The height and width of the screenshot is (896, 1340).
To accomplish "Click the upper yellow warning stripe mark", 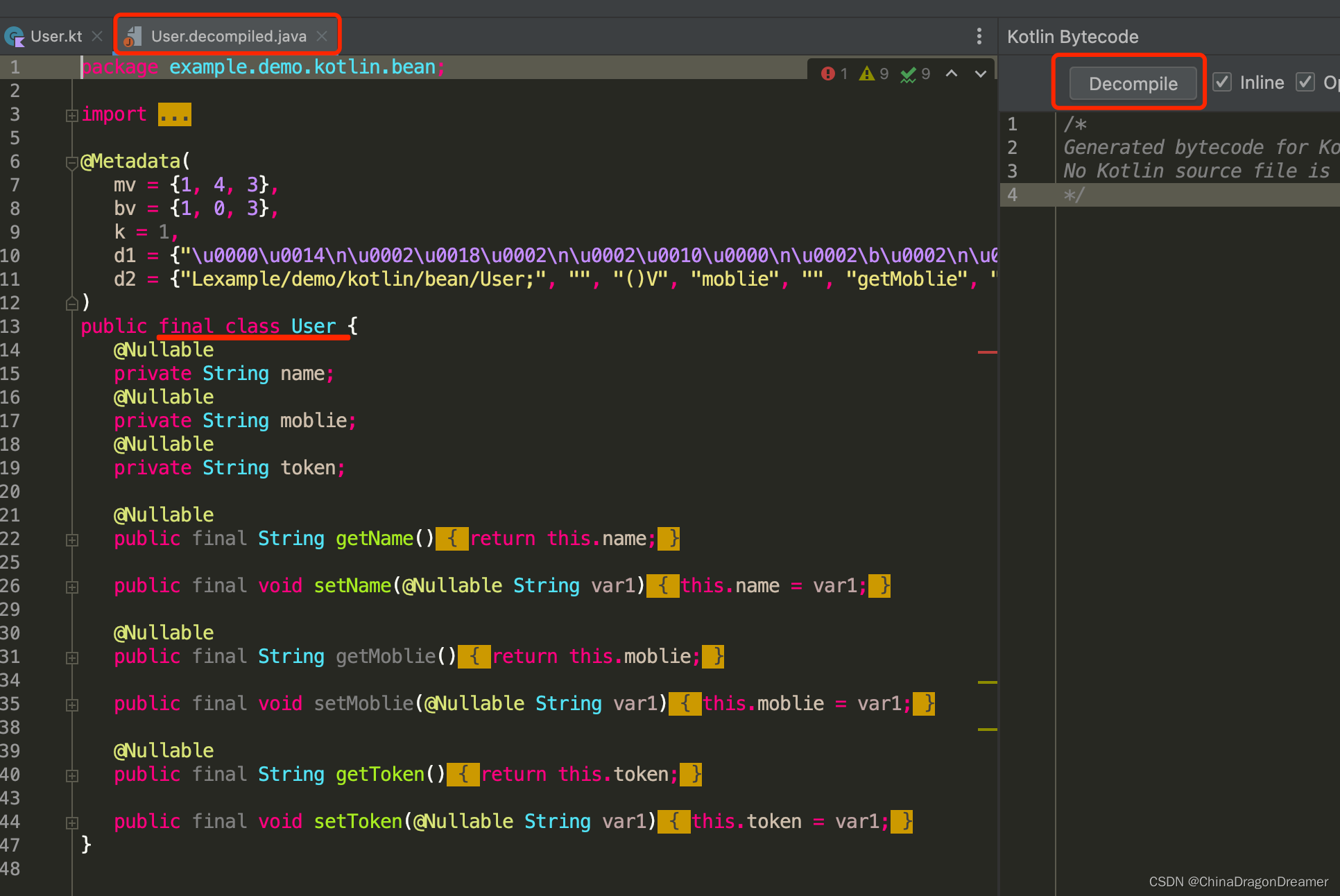I will pyautogui.click(x=987, y=682).
